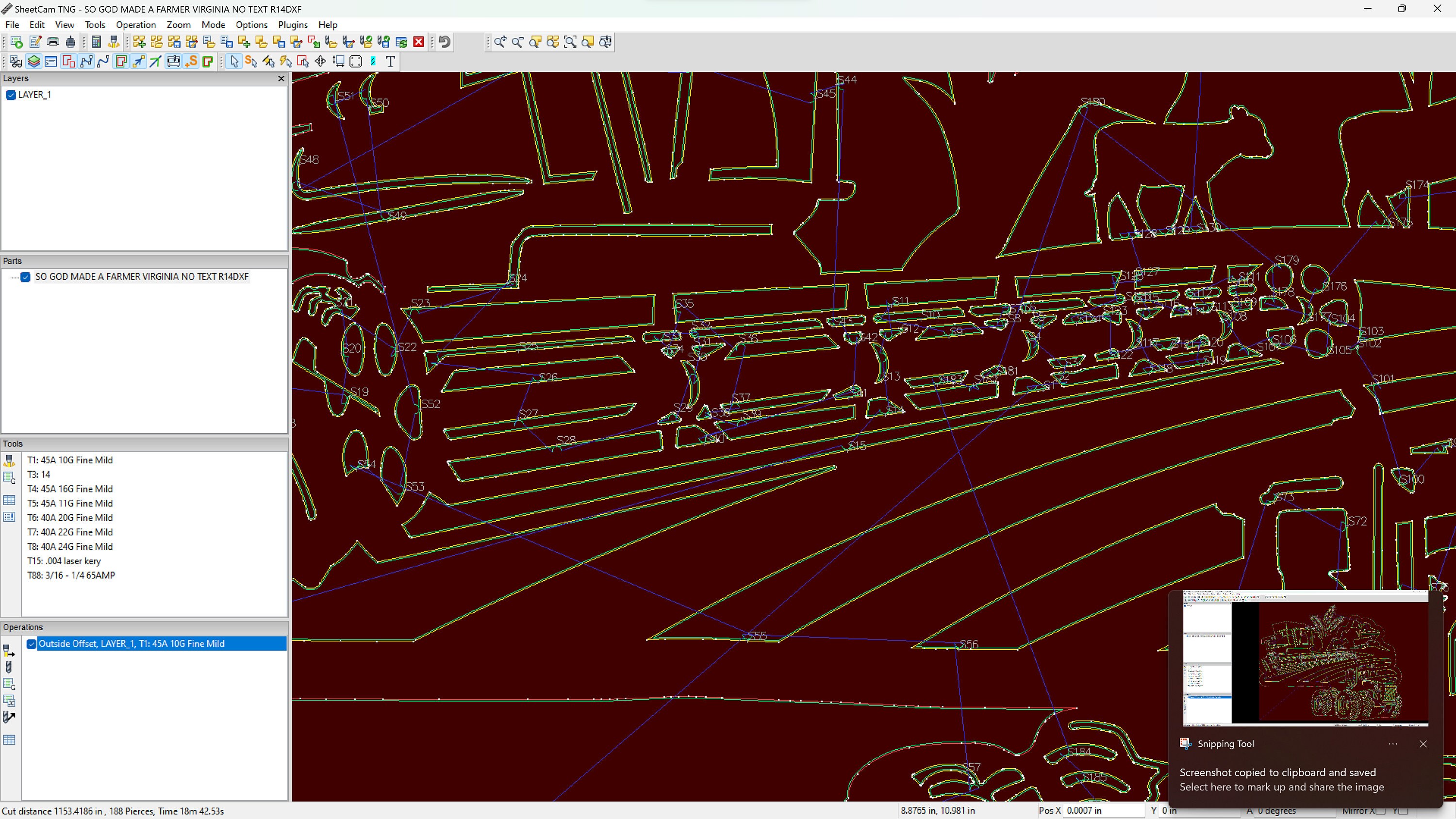Activate the print job icon
Image resolution: width=1456 pixels, height=819 pixels.
pyautogui.click(x=70, y=42)
